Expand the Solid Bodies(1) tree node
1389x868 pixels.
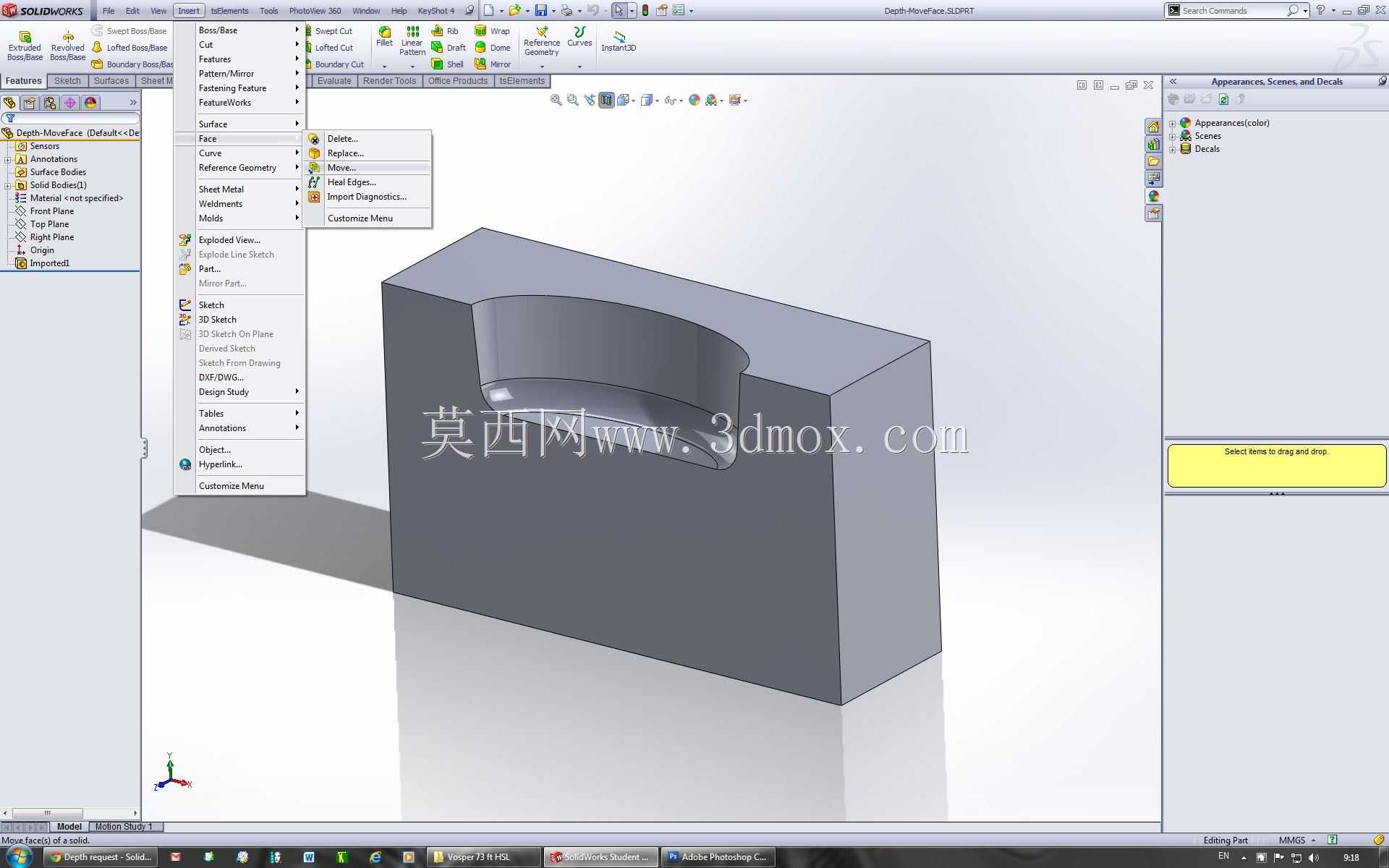tap(8, 185)
